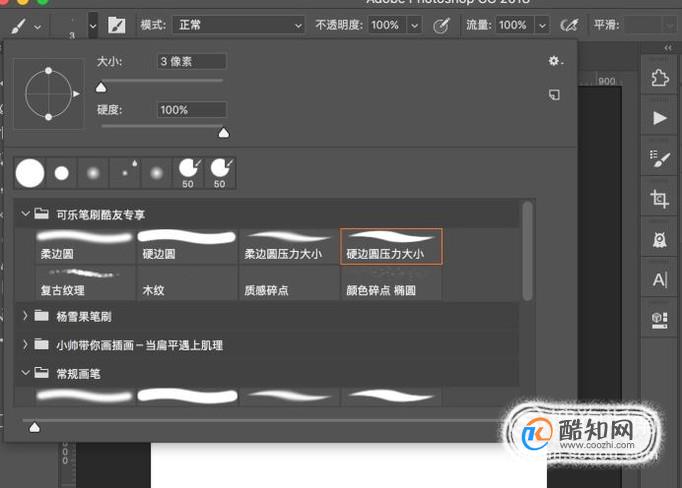Viewport: 682px width, 488px height.
Task: Open the 不透明度 slider dropdown arrow
Action: [x=415, y=26]
